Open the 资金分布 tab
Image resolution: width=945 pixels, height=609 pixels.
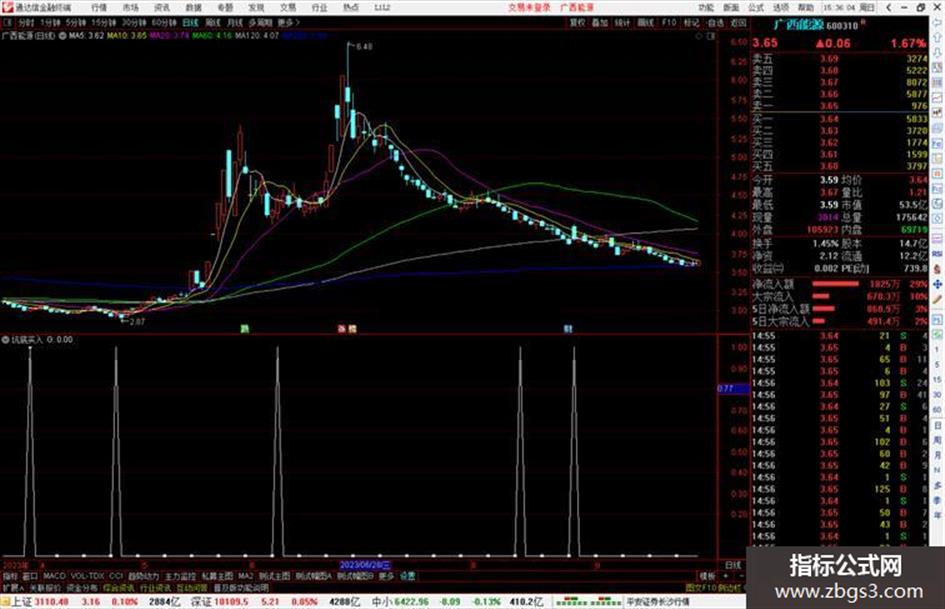point(82,587)
